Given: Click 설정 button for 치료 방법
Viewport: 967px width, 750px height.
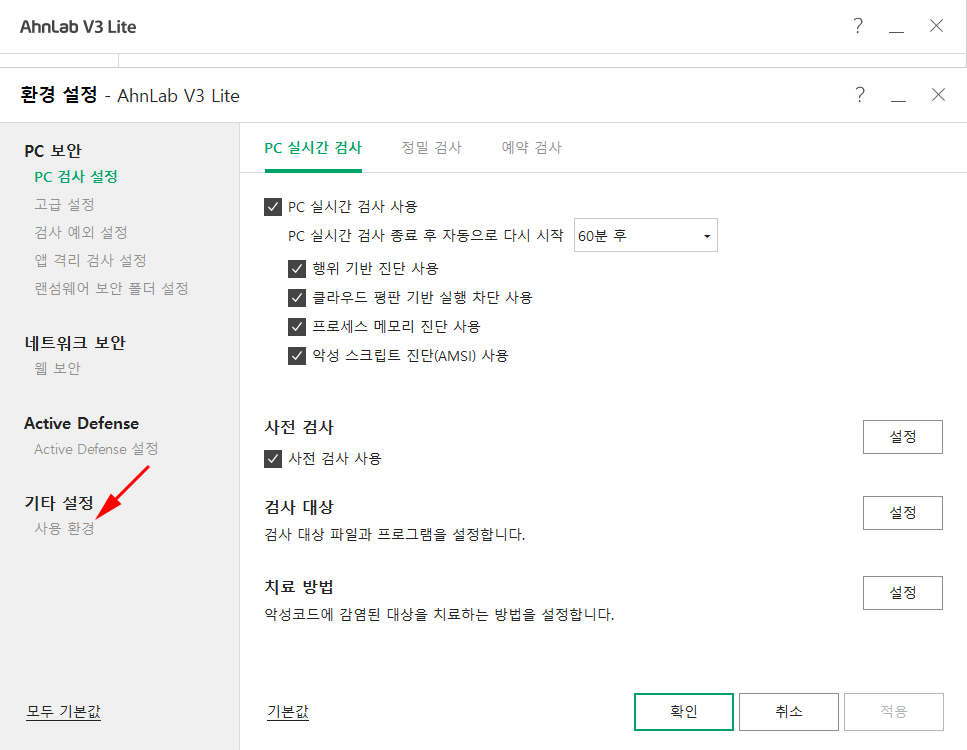Looking at the screenshot, I should coord(903,593).
